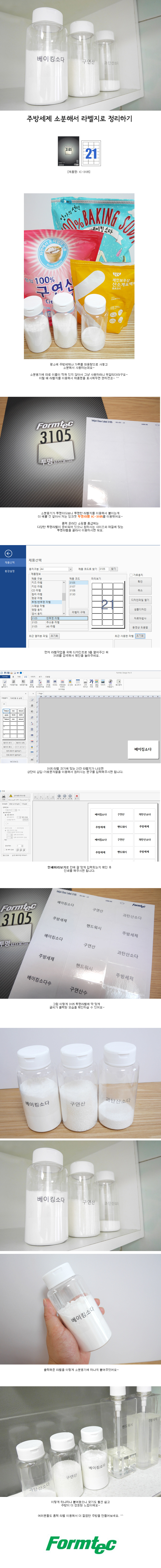Toggle the 가로용지 checkbox

click(x=131, y=575)
